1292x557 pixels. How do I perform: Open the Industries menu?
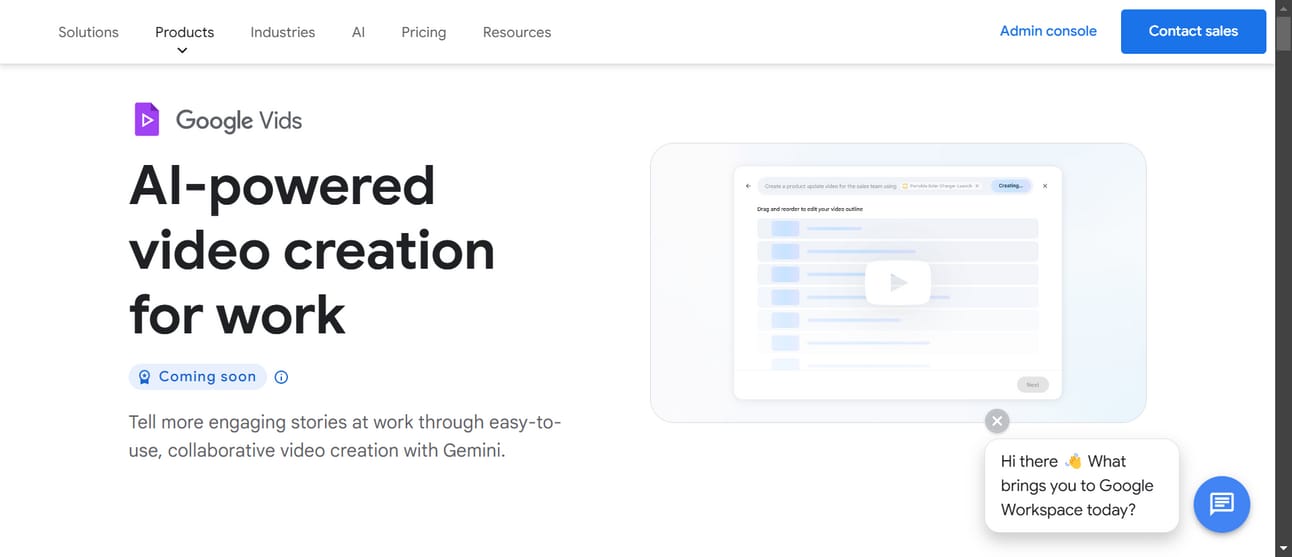pos(282,32)
